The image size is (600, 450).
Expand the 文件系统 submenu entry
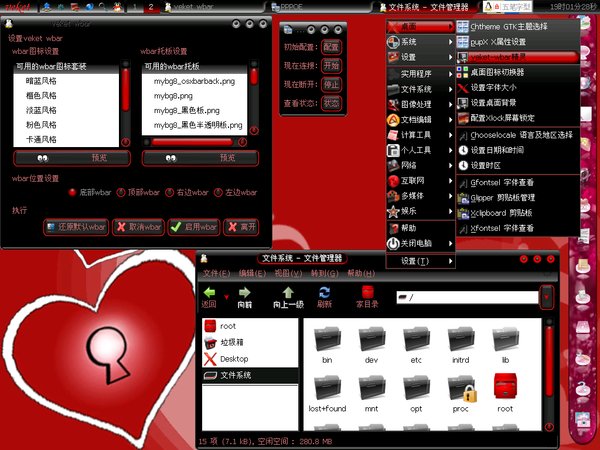[x=420, y=89]
